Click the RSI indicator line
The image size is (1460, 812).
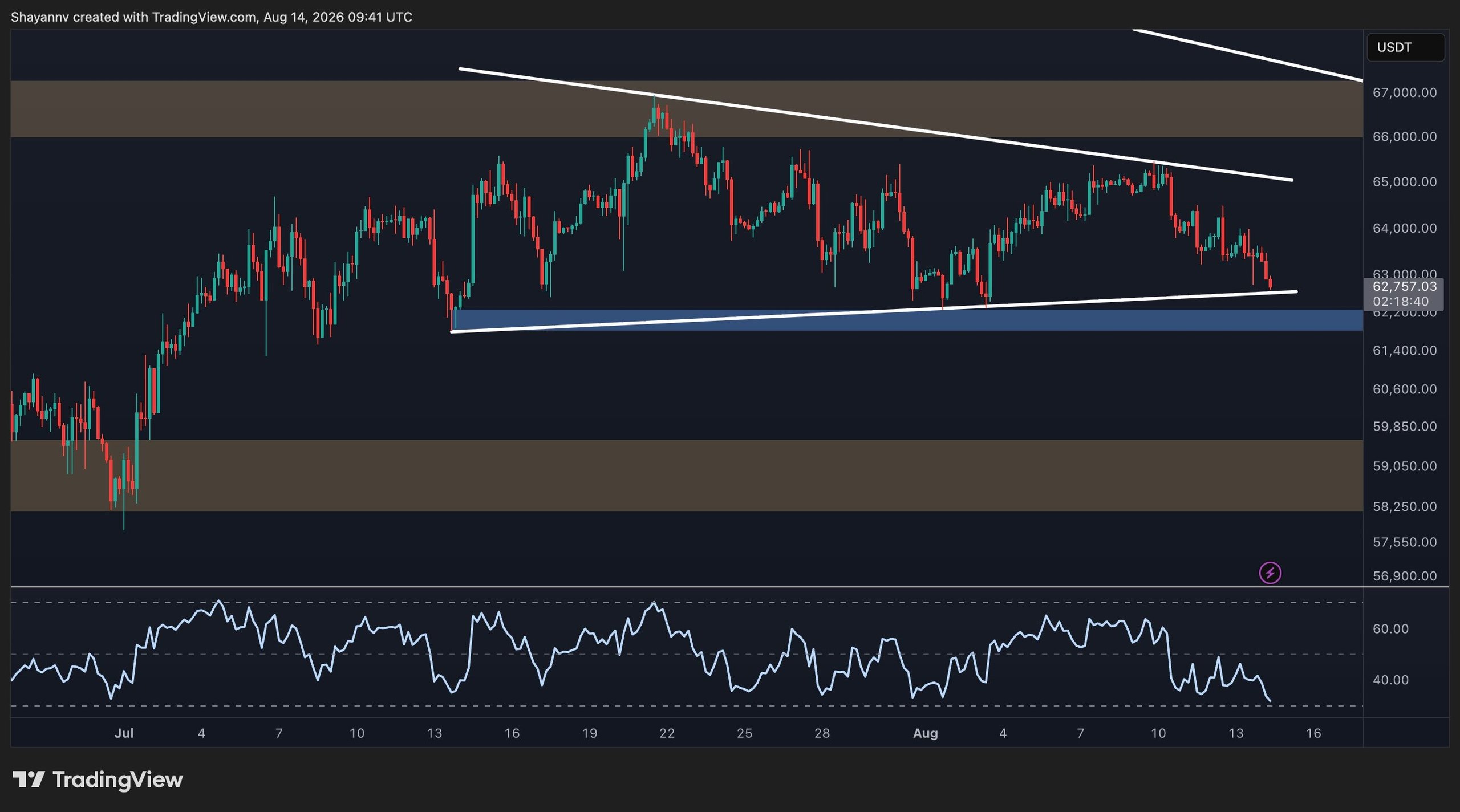pos(640,650)
